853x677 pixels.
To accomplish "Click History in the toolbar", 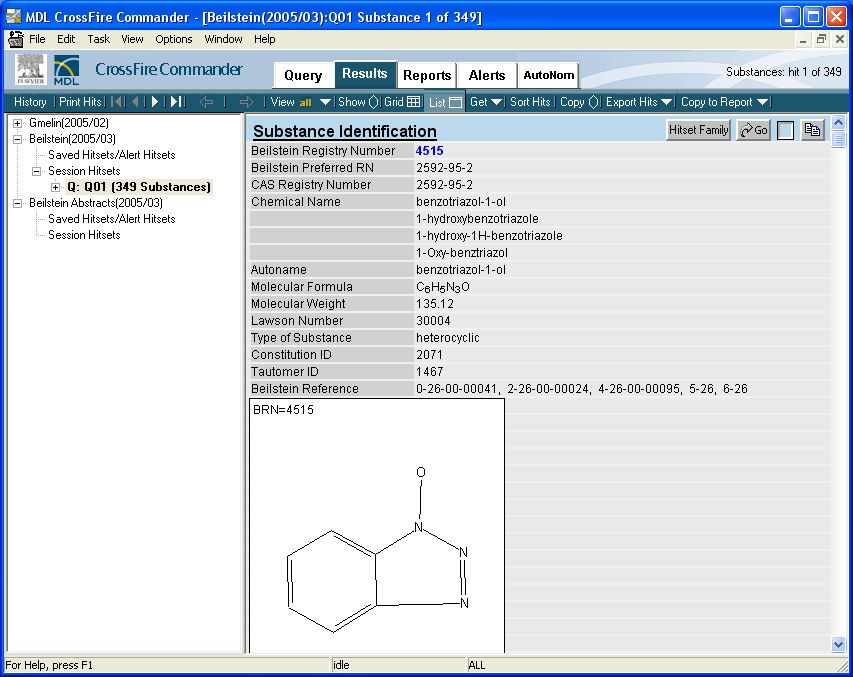I will click(x=30, y=102).
